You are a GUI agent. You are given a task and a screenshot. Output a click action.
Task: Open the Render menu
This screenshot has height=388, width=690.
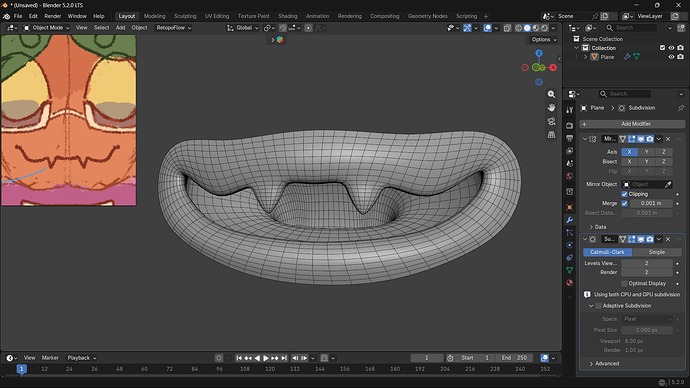[x=53, y=16]
